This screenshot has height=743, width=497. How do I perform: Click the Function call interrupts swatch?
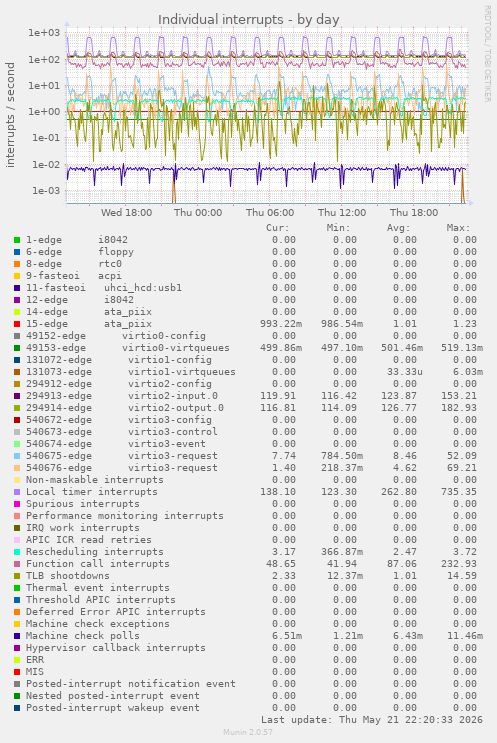[x=17, y=564]
